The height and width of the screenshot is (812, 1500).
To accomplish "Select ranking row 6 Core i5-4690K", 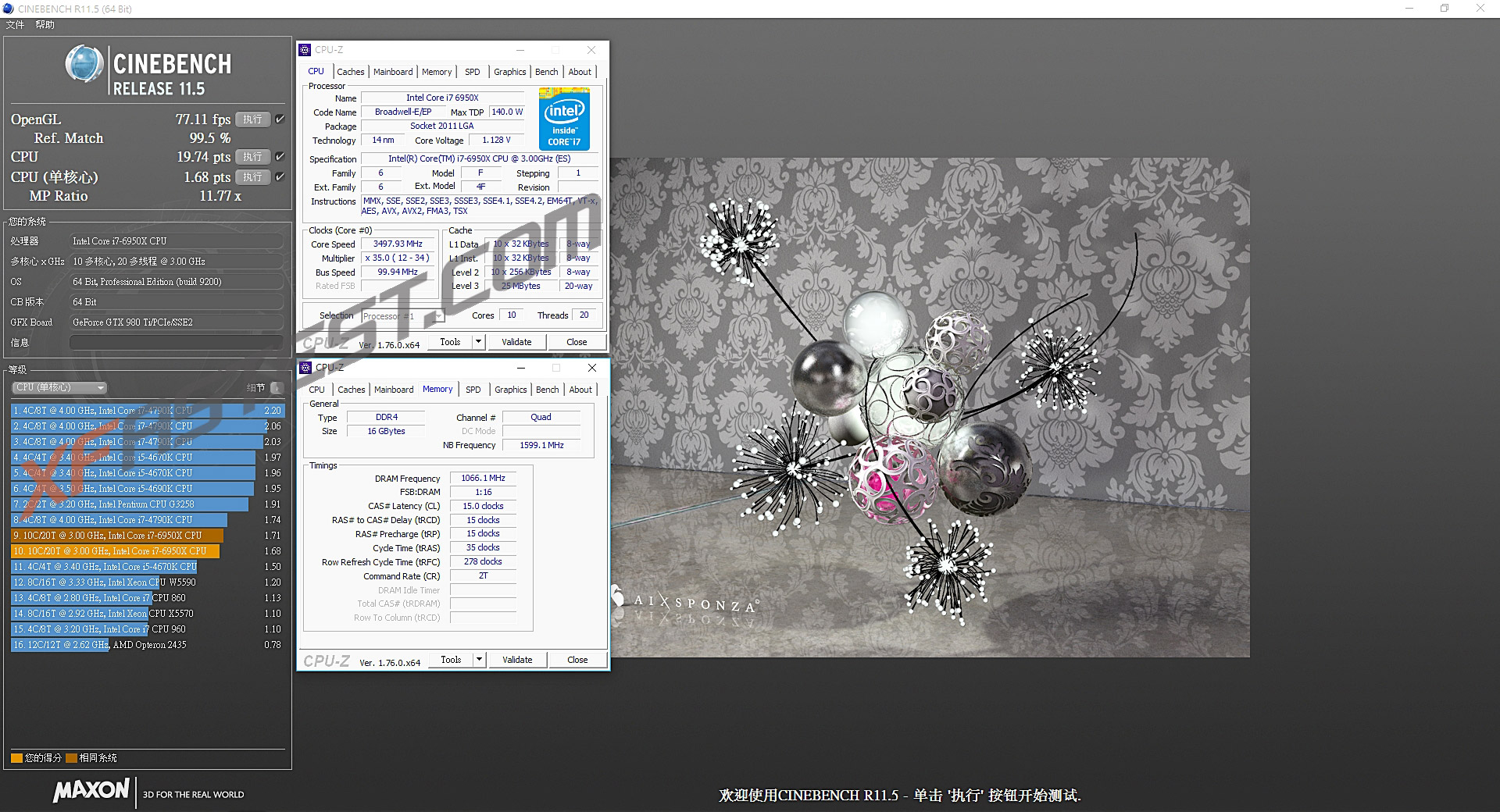I will (x=148, y=489).
